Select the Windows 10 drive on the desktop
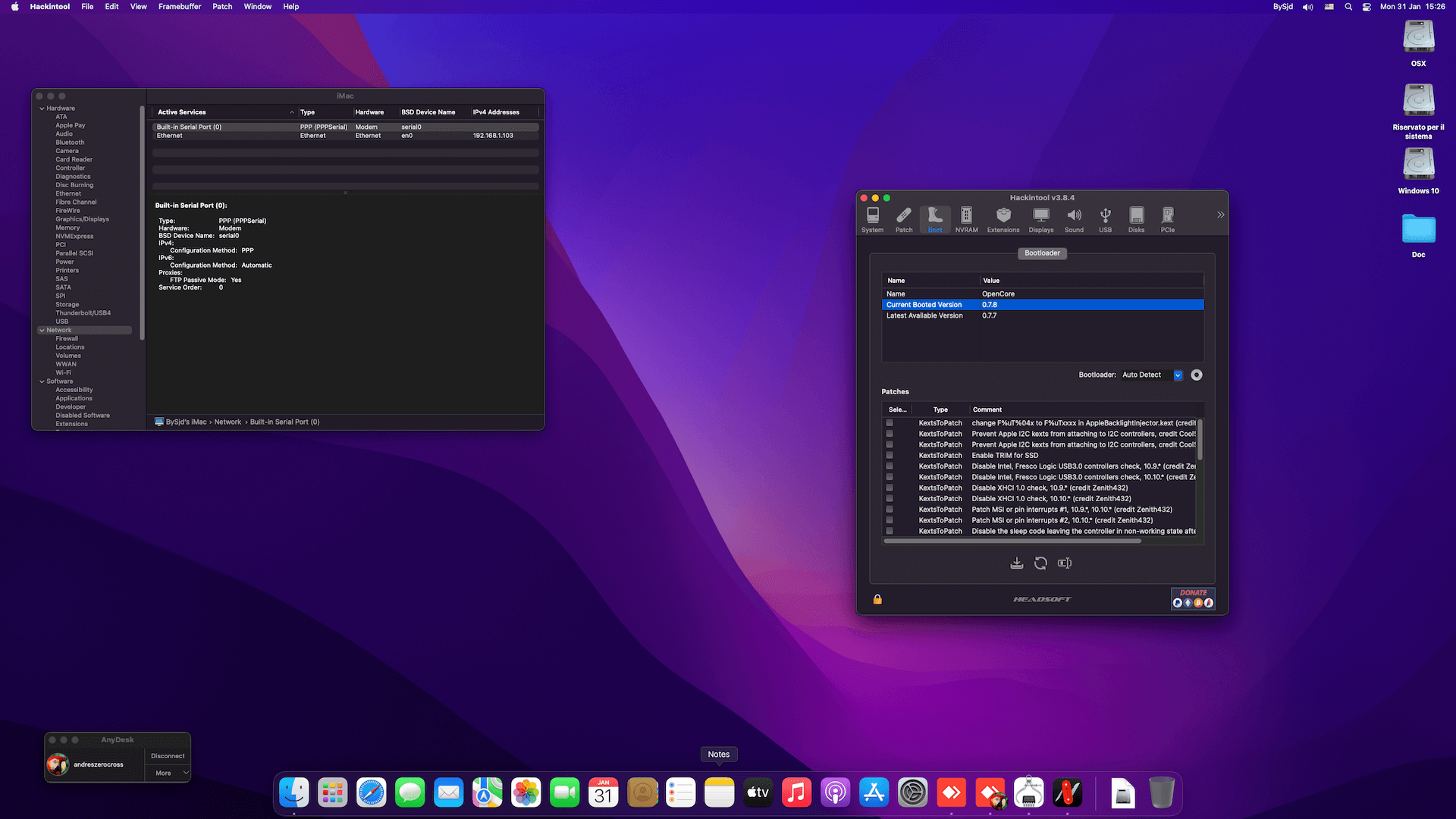This screenshot has width=1456, height=819. [x=1419, y=171]
